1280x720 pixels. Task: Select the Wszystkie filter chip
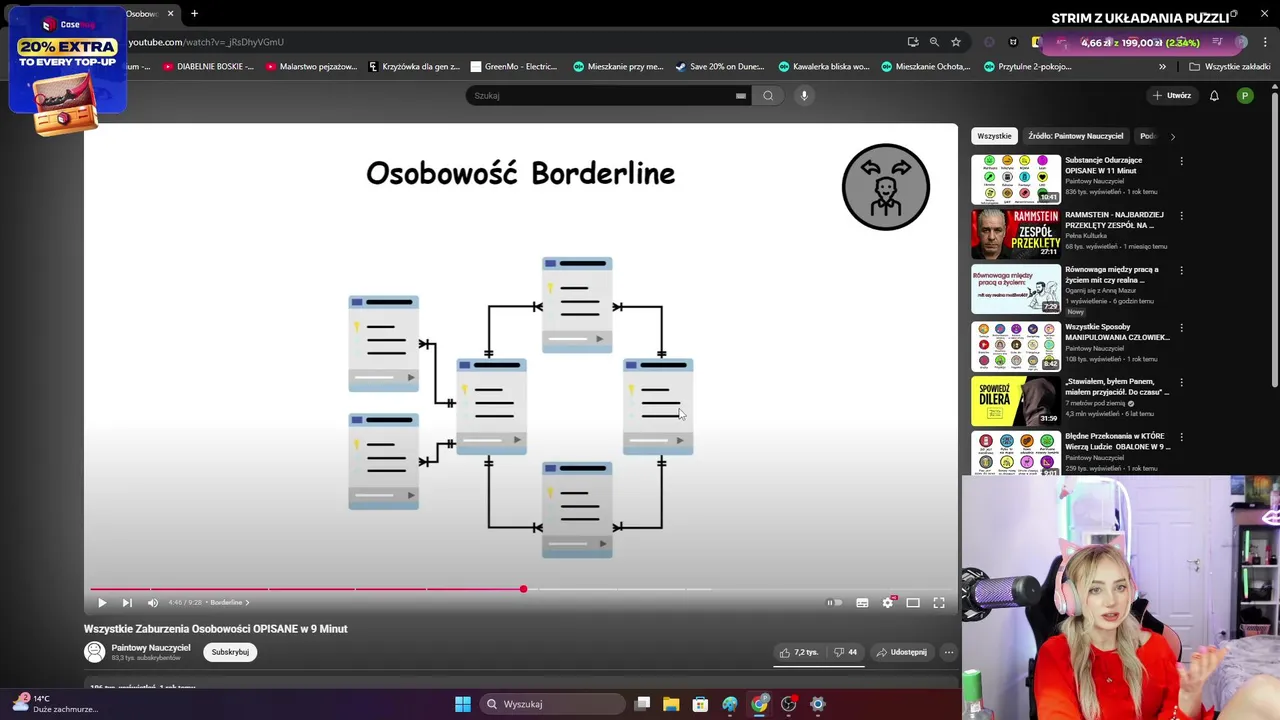994,136
